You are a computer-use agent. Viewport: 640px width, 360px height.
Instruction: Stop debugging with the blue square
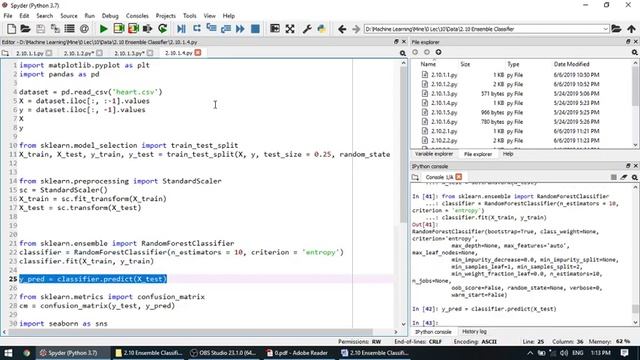click(255, 29)
